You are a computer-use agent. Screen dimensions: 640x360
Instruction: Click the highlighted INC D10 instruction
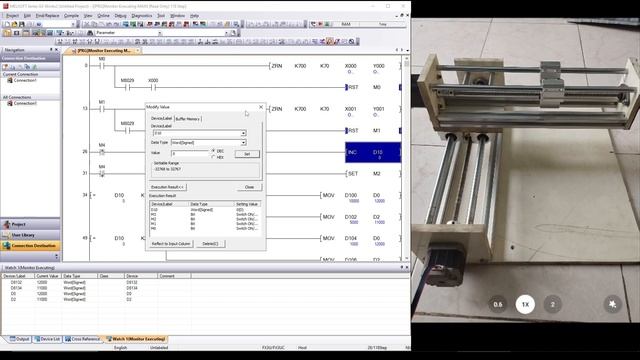[373, 152]
